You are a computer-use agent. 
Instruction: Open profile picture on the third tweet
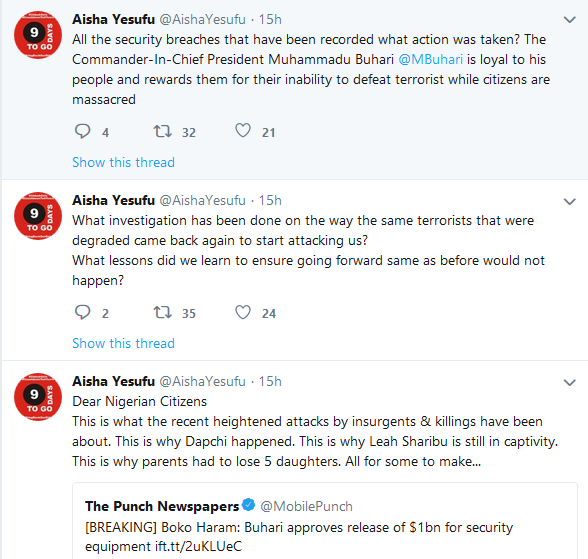38,397
